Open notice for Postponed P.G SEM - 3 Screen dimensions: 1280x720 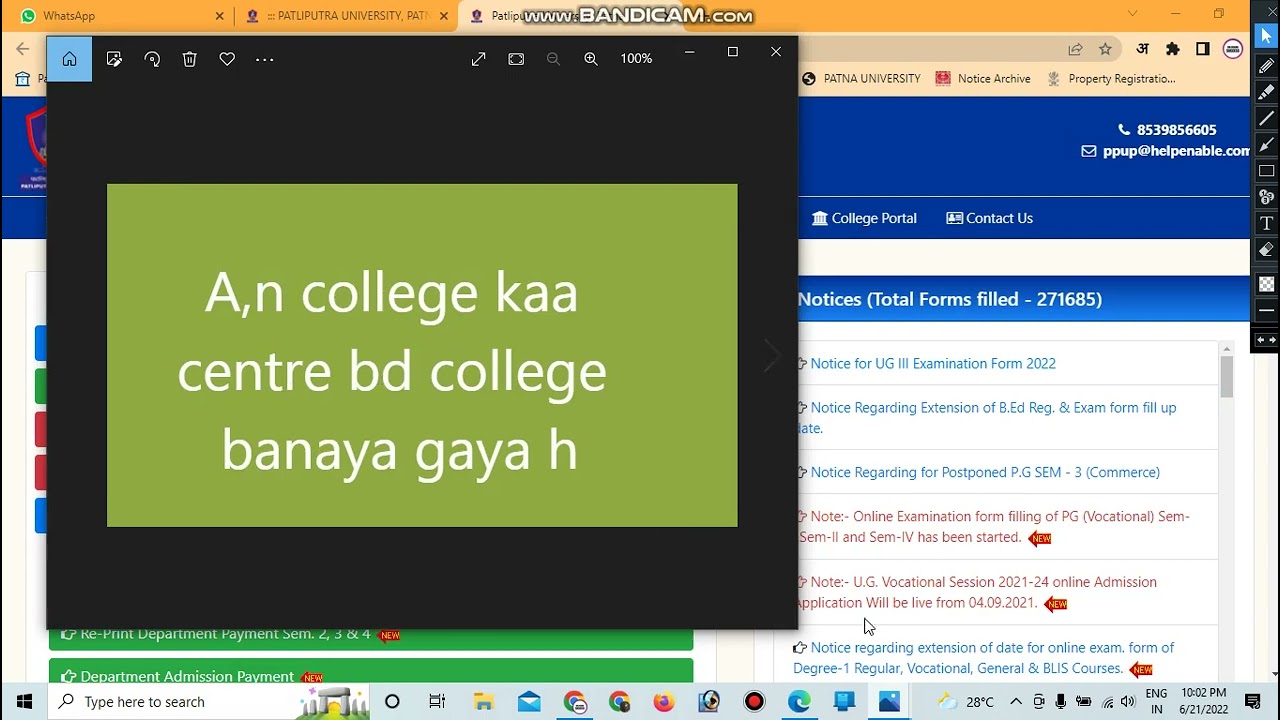coord(985,473)
